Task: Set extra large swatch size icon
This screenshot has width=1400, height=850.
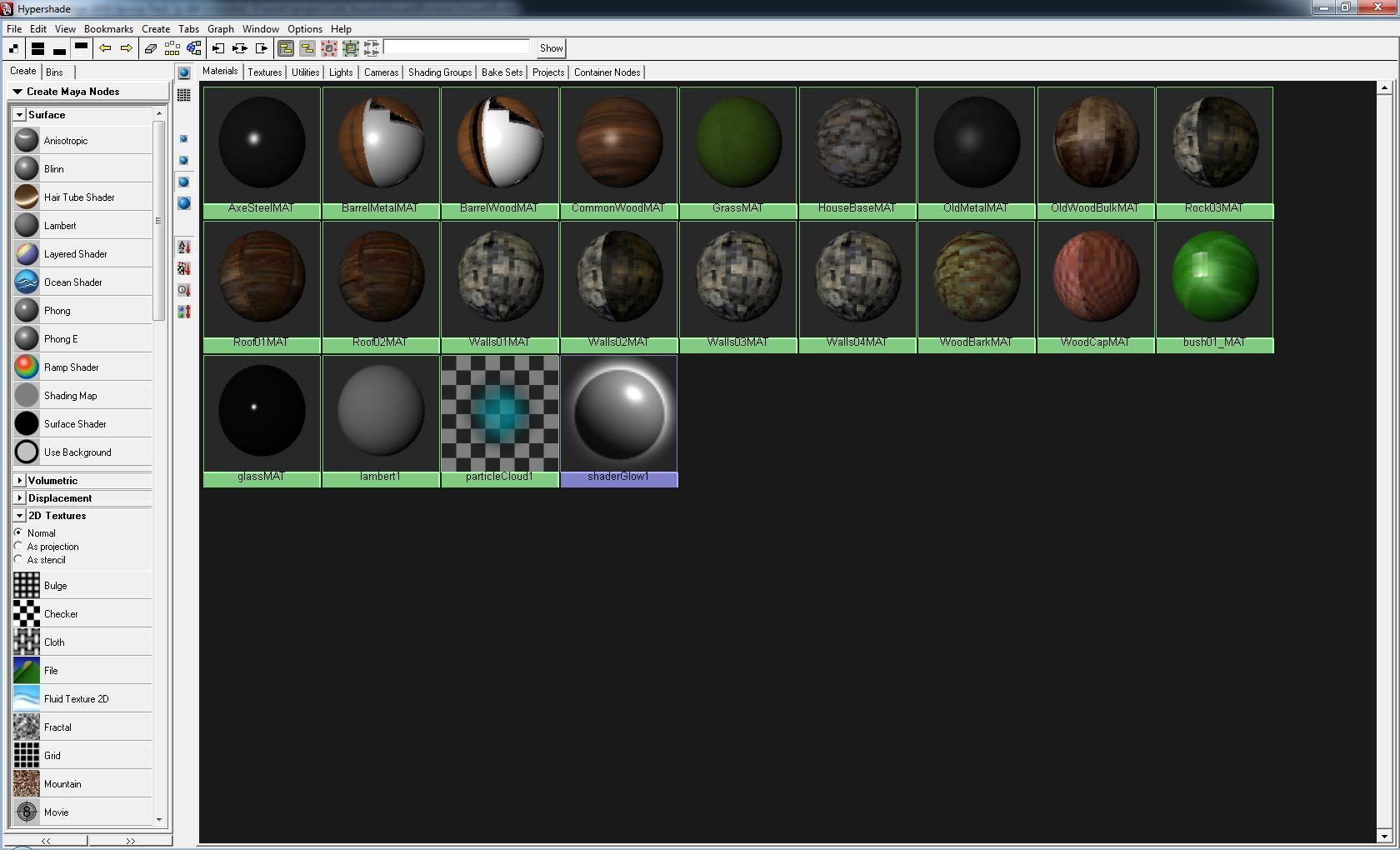Action: click(x=184, y=203)
